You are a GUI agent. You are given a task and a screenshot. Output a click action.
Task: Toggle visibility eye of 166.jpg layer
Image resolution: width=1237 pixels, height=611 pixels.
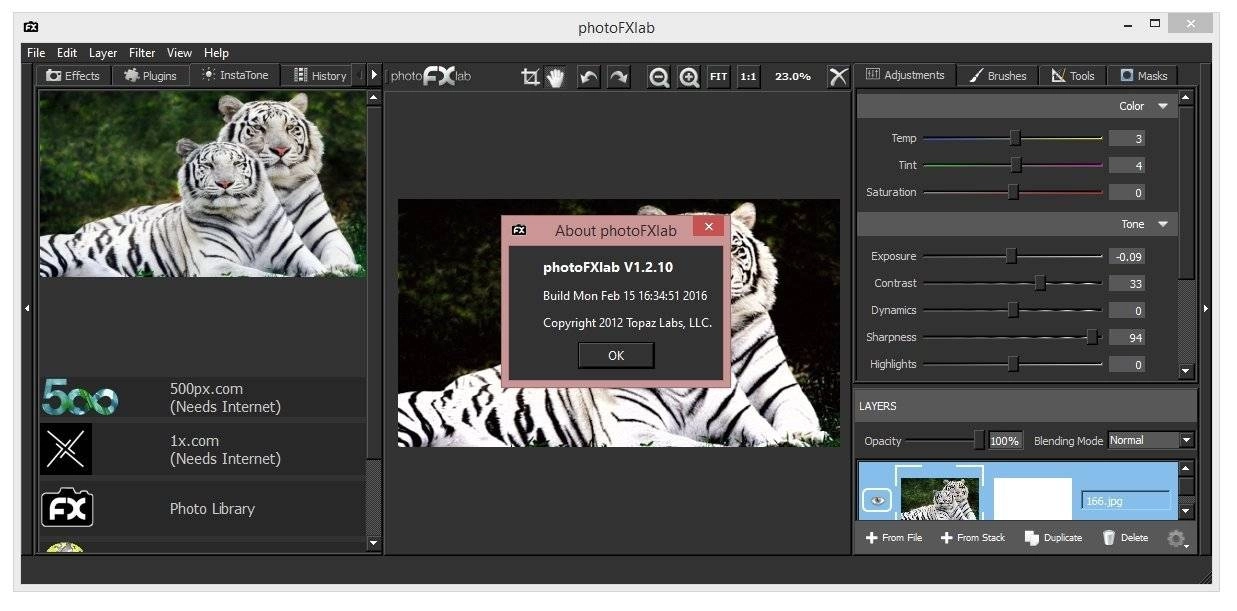click(x=877, y=501)
